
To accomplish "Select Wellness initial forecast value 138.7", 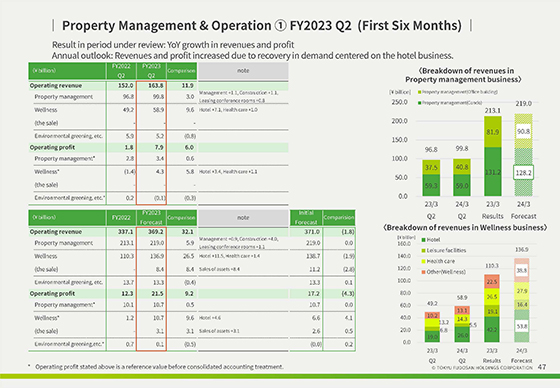I will [313, 256].
